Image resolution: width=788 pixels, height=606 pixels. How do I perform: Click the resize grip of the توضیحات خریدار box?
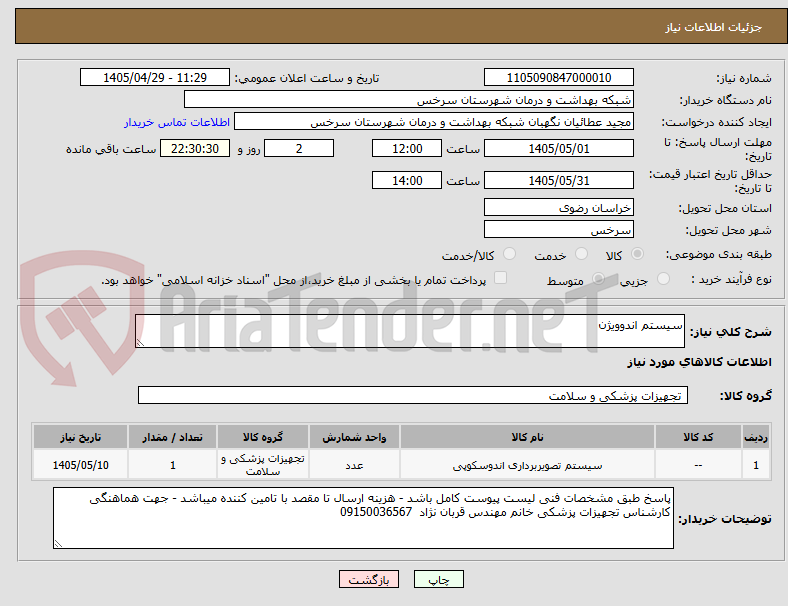tap(58, 544)
